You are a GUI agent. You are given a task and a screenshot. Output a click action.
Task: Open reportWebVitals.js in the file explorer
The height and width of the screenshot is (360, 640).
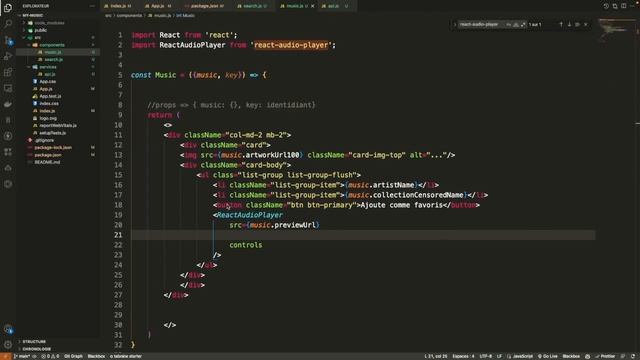click(x=57, y=126)
